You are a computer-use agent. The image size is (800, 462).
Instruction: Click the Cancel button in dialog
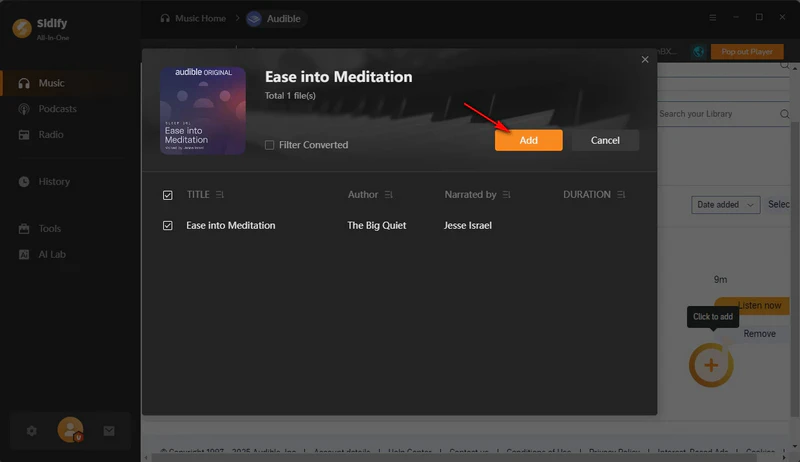click(605, 140)
